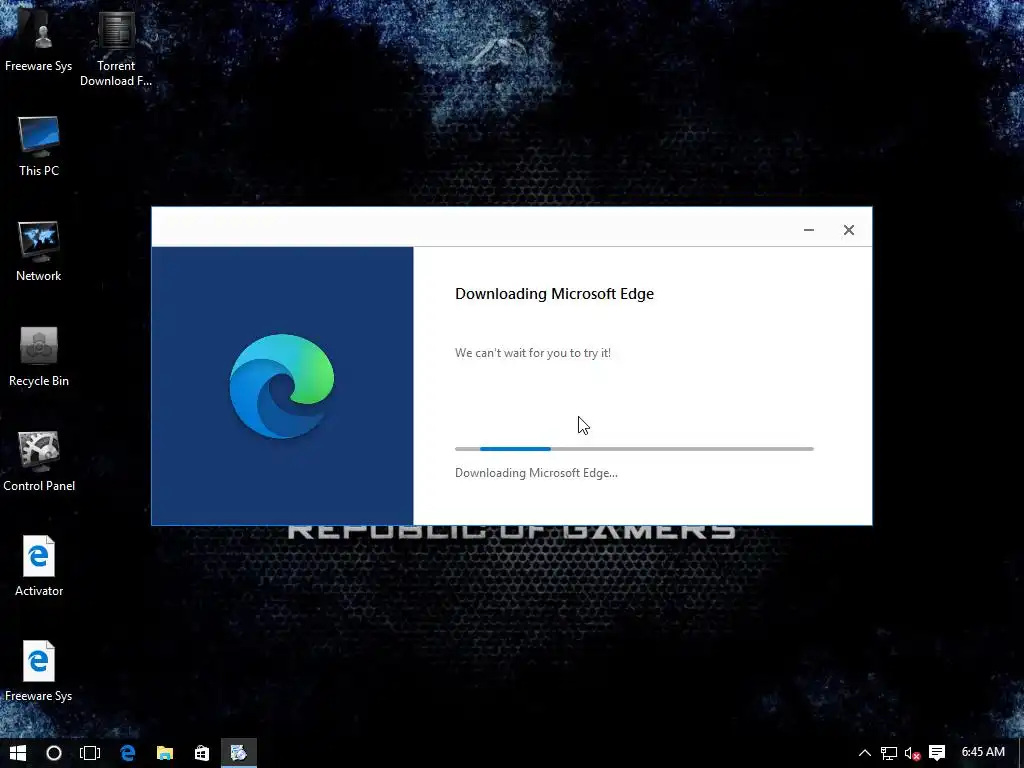Screen dimensions: 1024x768
Task: Open Task View on the taskbar
Action: [x=89, y=753]
